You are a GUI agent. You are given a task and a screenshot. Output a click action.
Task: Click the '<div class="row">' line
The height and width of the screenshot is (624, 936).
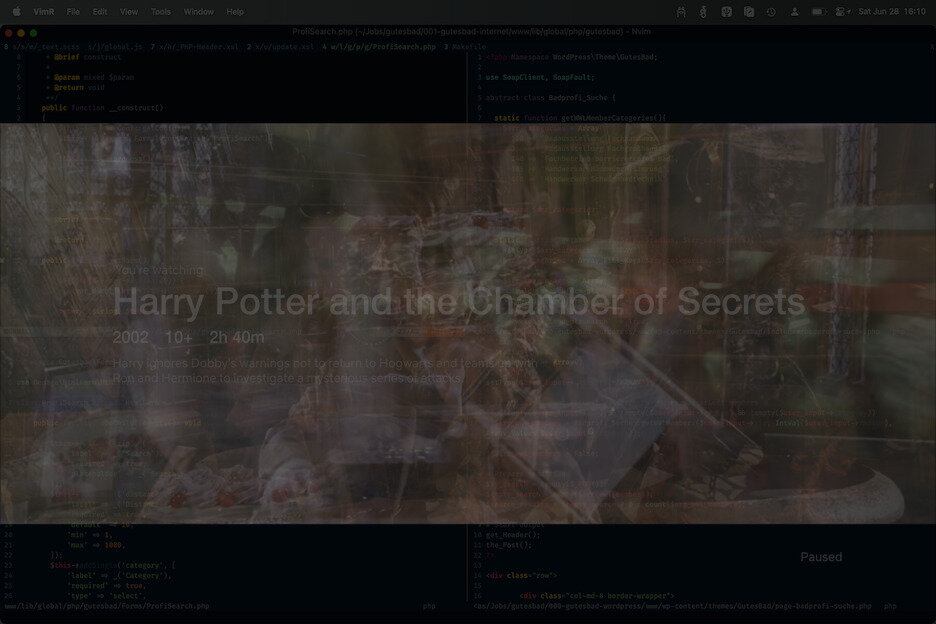(521, 576)
